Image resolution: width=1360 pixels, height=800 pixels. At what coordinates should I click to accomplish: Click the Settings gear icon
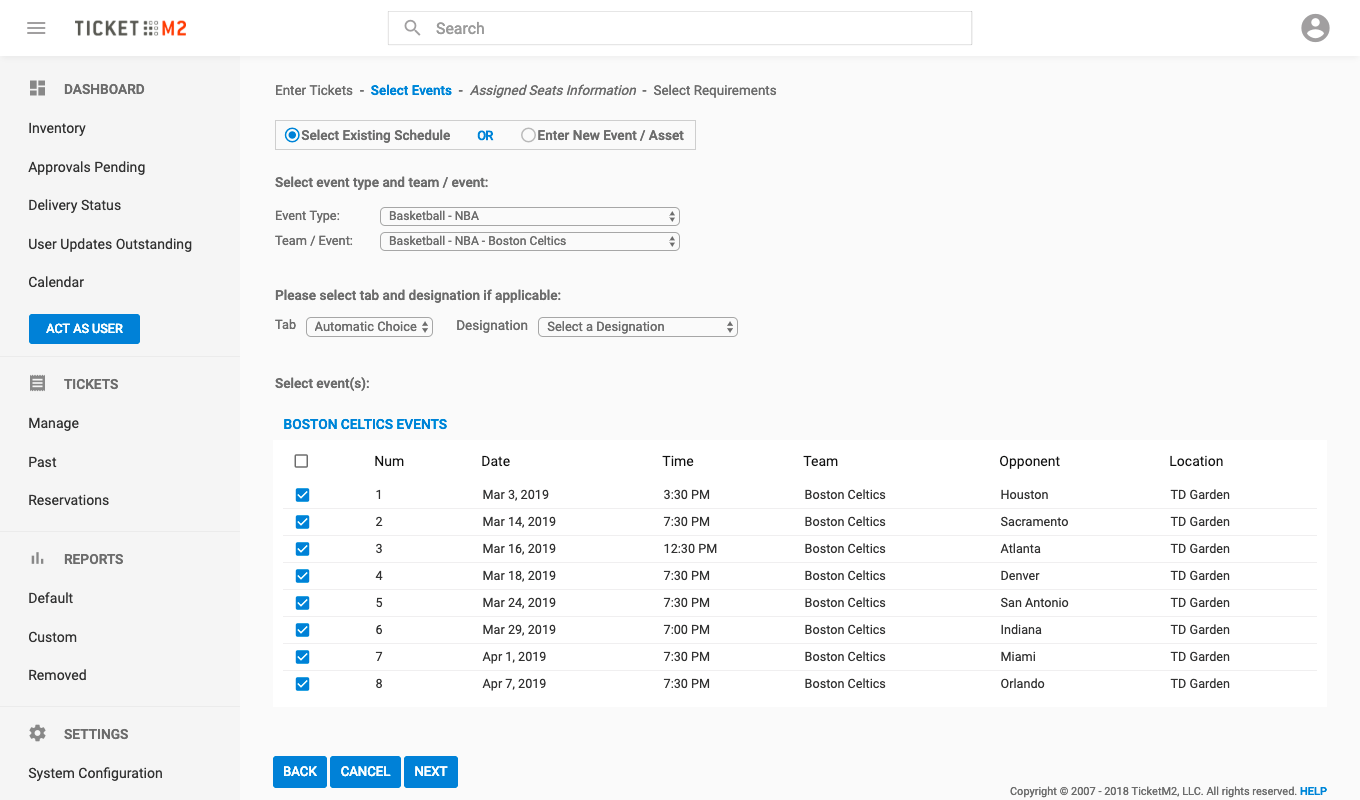coord(38,734)
